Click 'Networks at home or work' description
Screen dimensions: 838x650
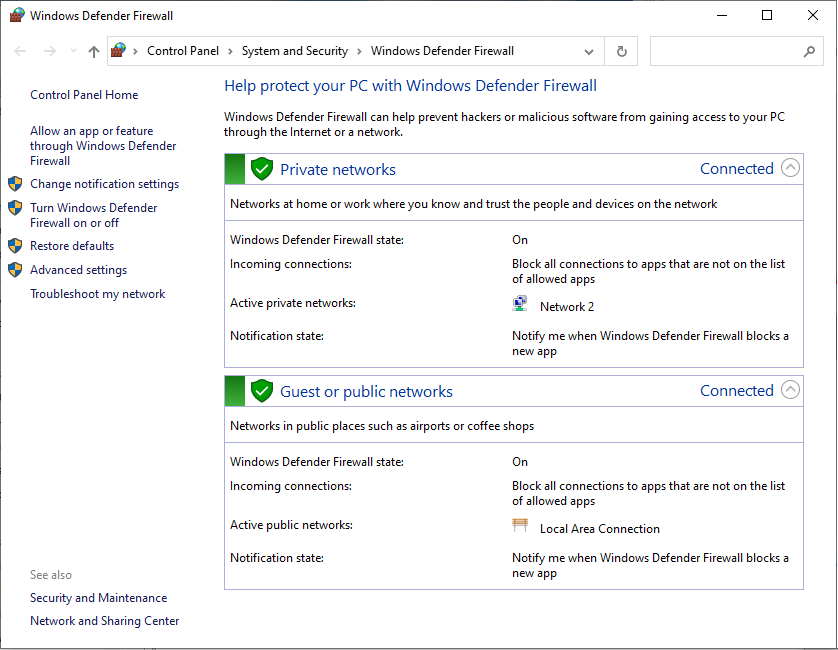474,204
